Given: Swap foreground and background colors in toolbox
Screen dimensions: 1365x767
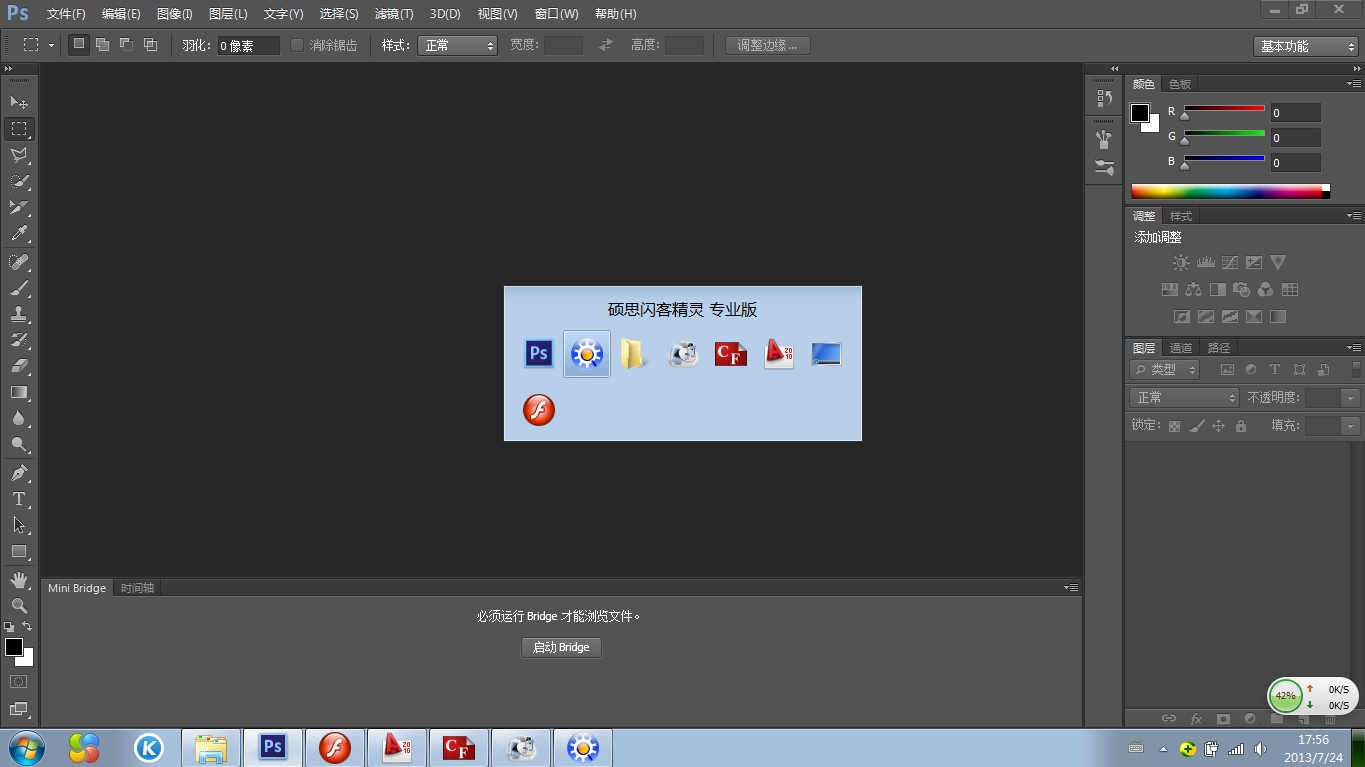Looking at the screenshot, I should click(x=27, y=627).
